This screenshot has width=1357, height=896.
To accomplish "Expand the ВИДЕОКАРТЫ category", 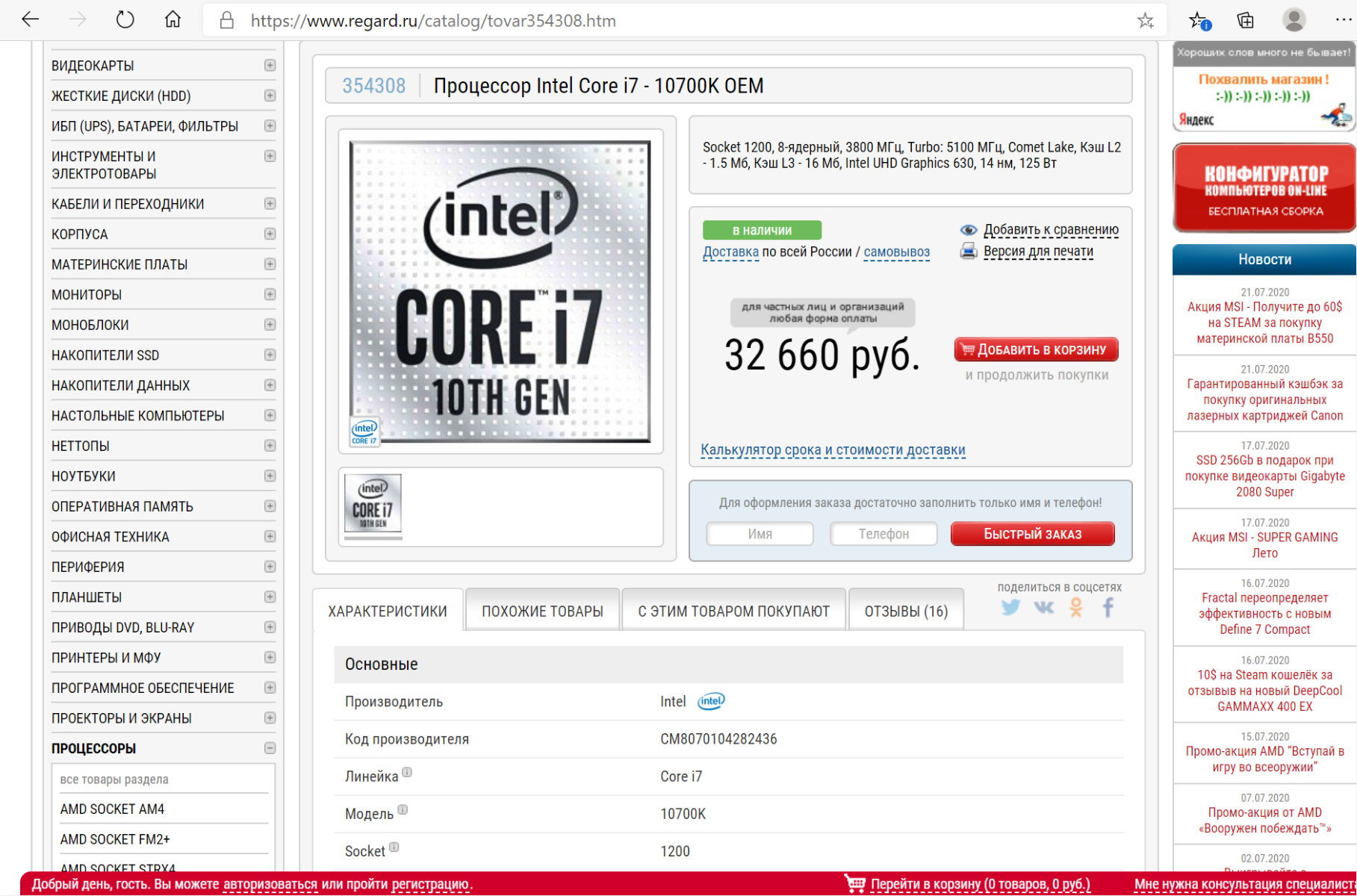I will coord(270,66).
